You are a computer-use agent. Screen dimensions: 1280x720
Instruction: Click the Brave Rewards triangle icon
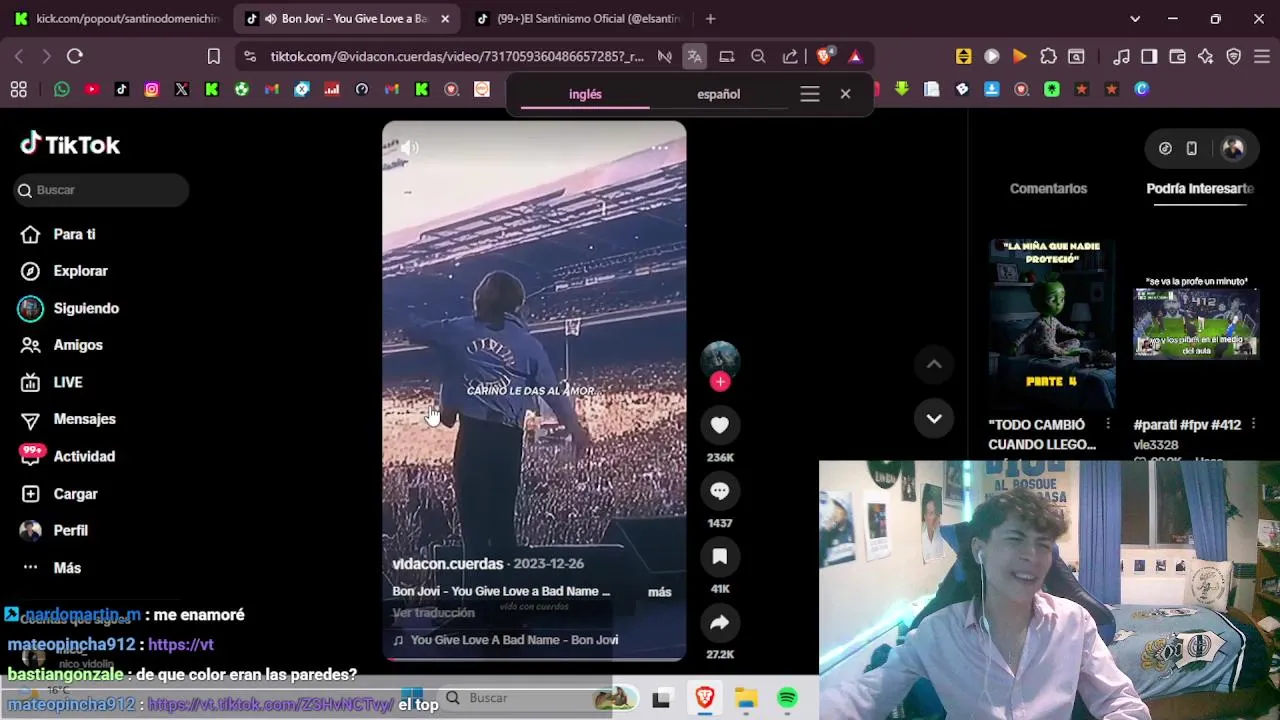855,56
